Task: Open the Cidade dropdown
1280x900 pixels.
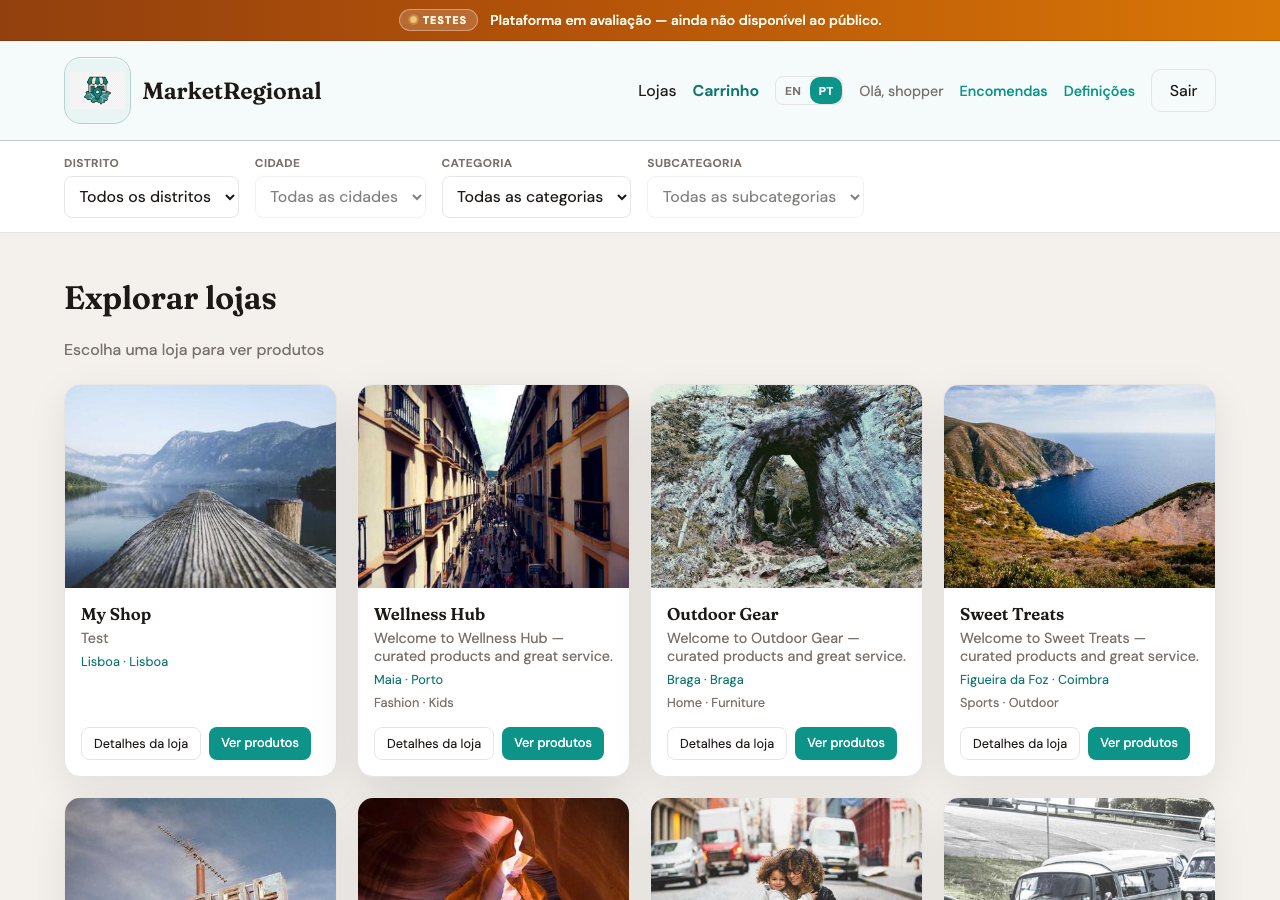Action: point(340,197)
